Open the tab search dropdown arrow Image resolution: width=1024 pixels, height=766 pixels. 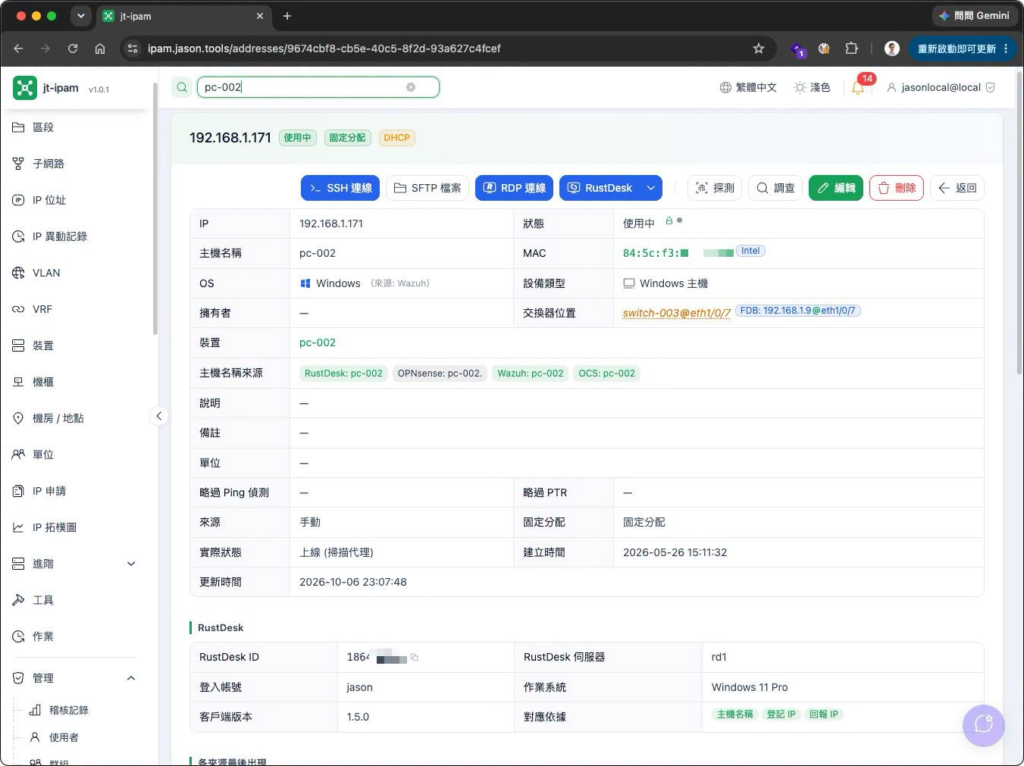[81, 16]
